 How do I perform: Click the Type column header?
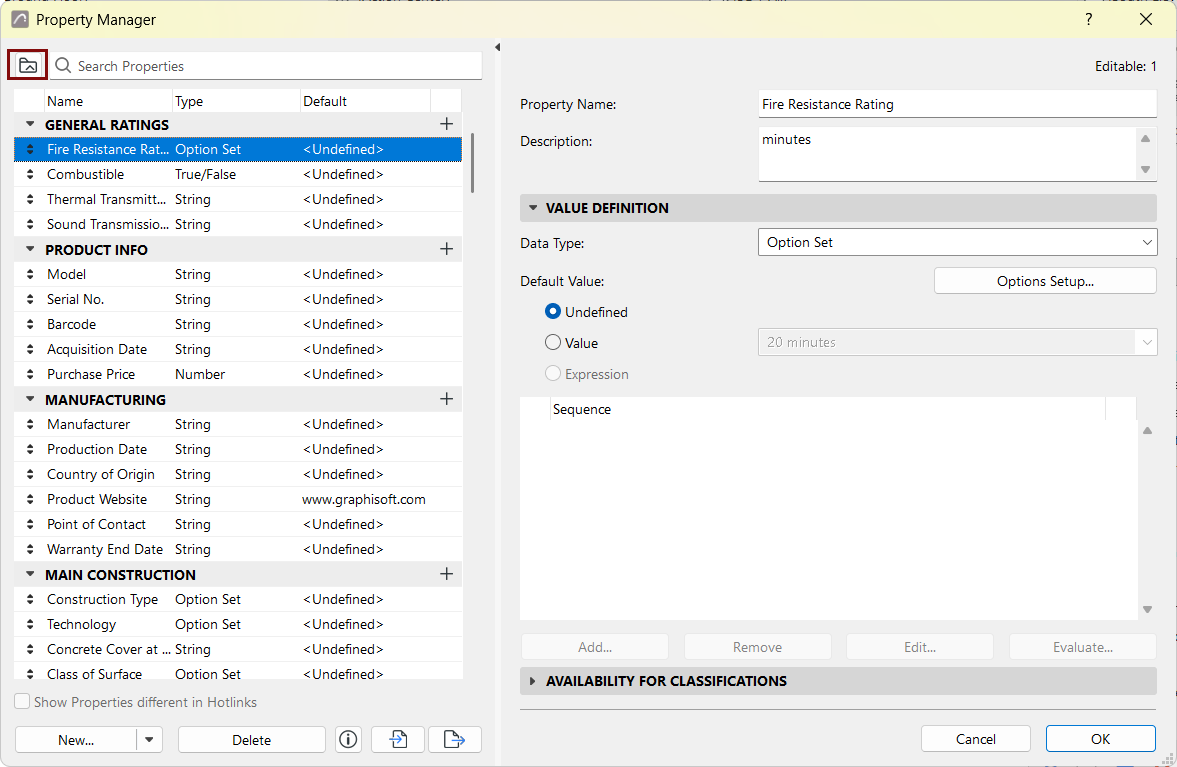(x=236, y=101)
